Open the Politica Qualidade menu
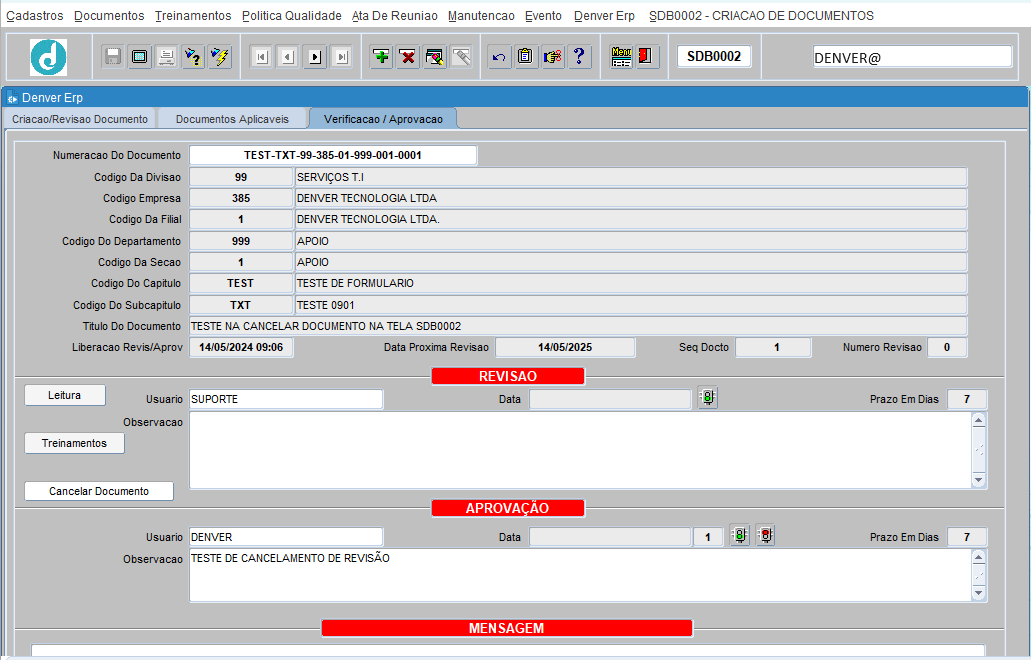 tap(292, 16)
